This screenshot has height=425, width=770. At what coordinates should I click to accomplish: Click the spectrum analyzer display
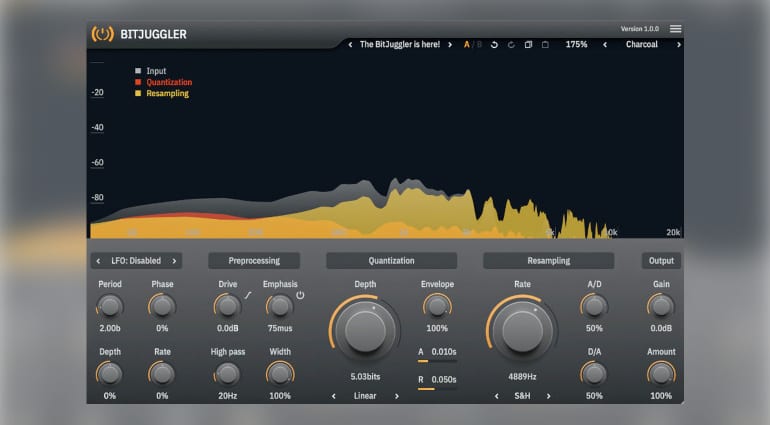click(385, 145)
